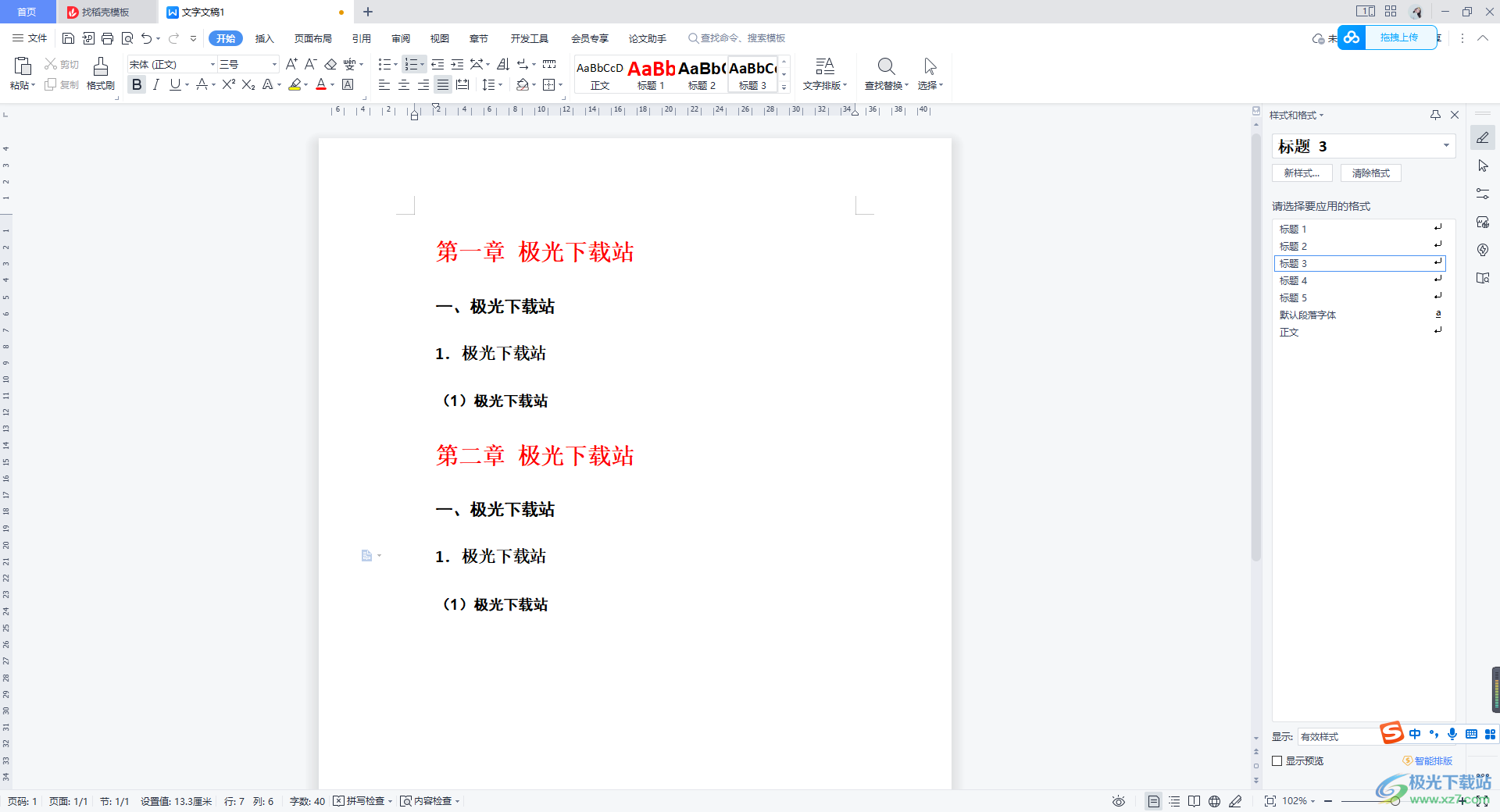Open the 标题 3 current style dropdown
This screenshot has height=812, width=1500.
click(x=1446, y=145)
